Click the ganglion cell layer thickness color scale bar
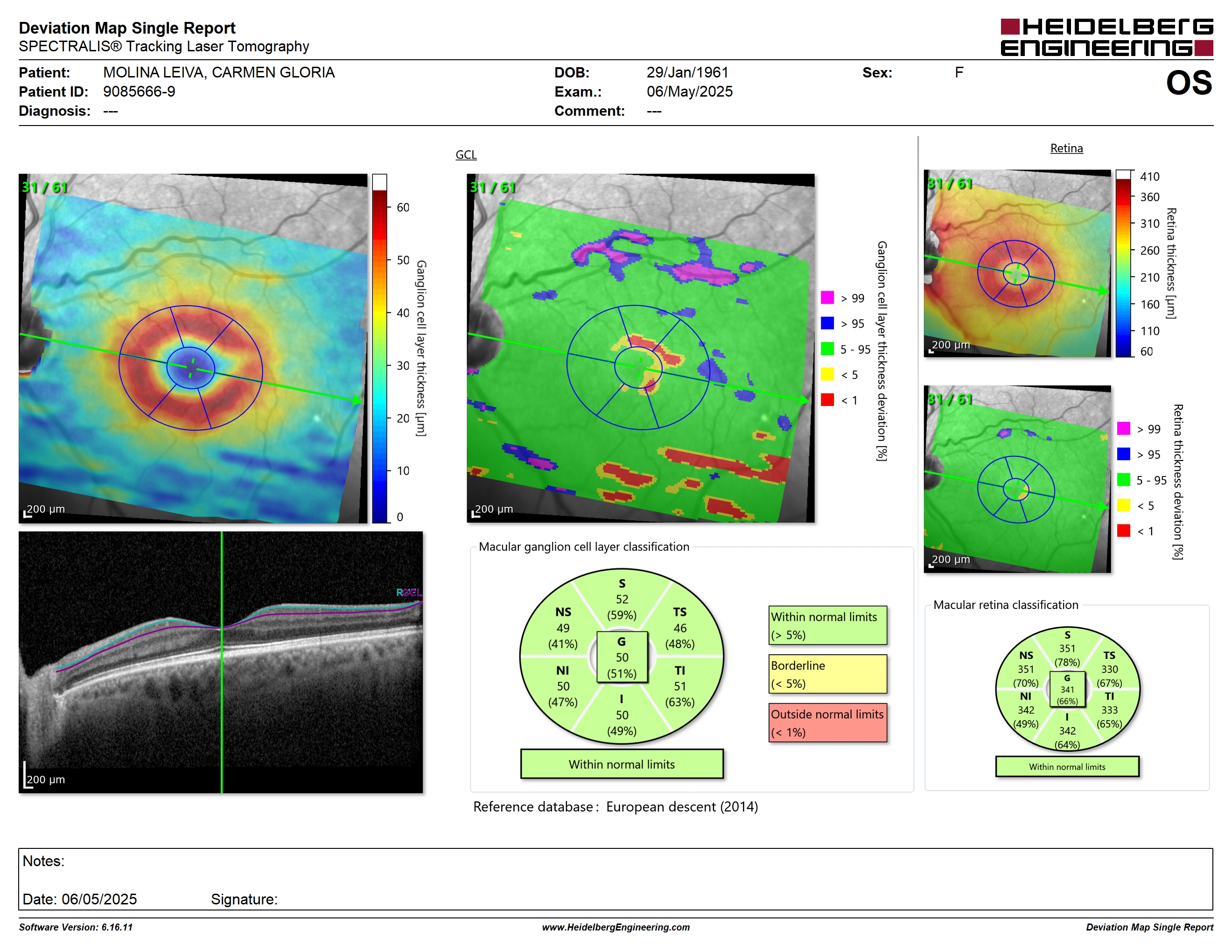The height and width of the screenshot is (952, 1232). pos(379,349)
